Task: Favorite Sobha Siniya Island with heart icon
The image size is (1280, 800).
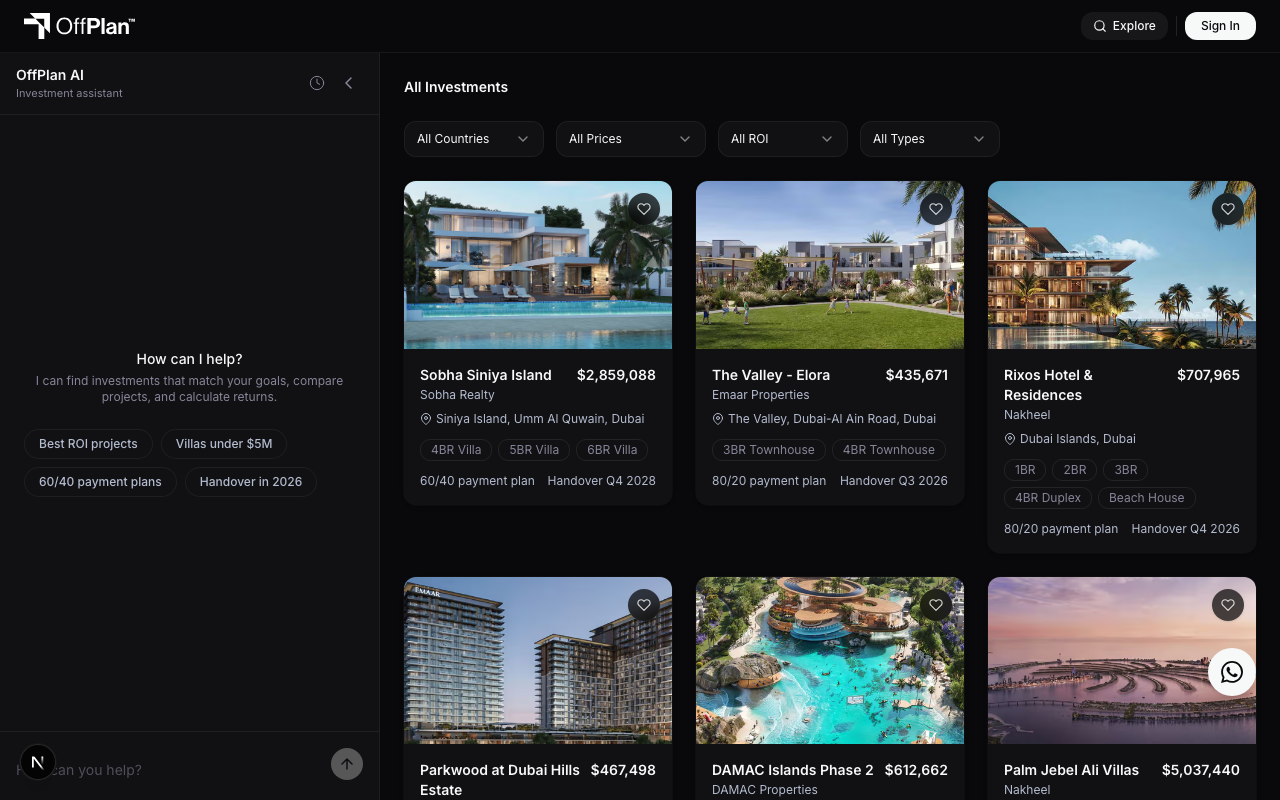Action: click(x=644, y=209)
